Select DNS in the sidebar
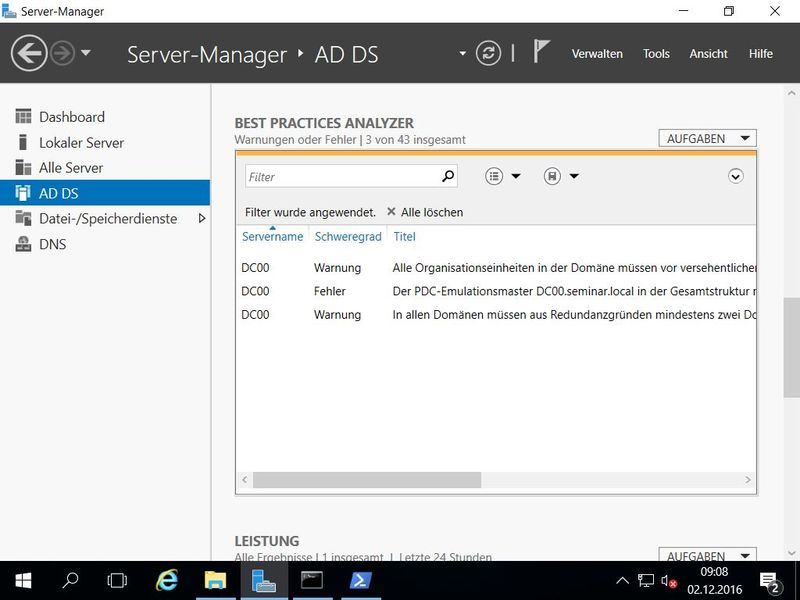 (52, 244)
